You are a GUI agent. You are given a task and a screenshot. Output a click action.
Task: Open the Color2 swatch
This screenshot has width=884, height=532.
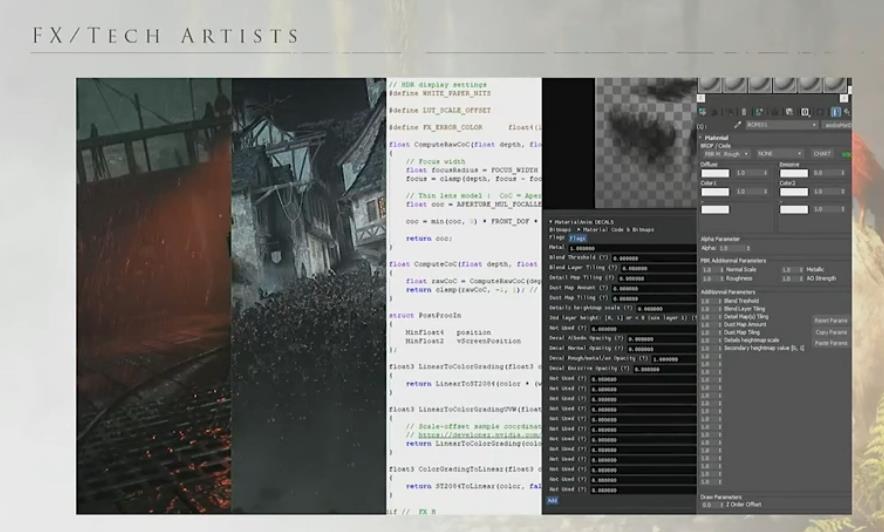click(794, 192)
